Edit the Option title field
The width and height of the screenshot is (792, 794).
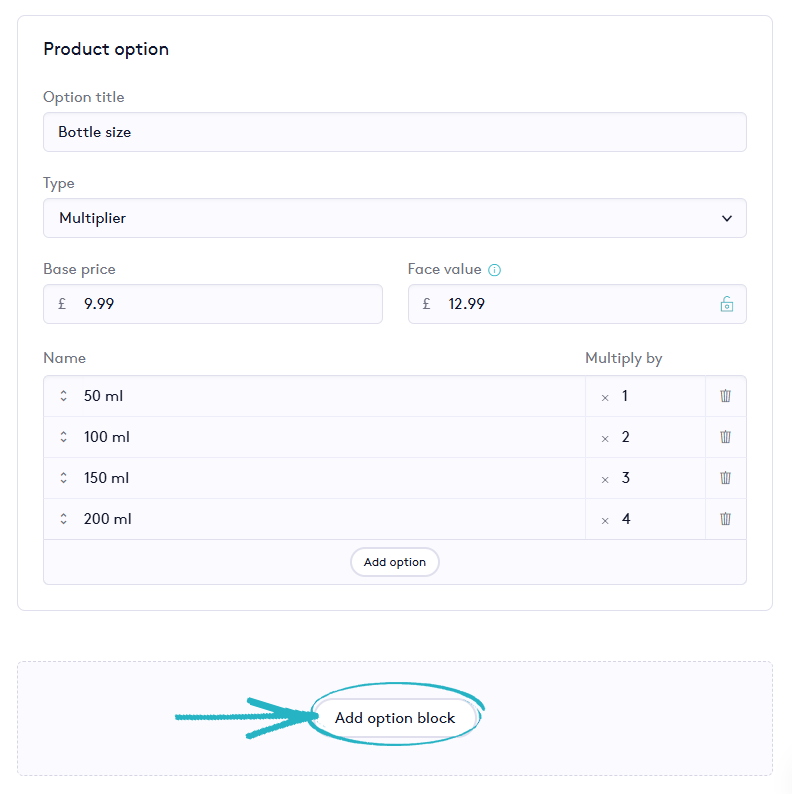[x=394, y=132]
